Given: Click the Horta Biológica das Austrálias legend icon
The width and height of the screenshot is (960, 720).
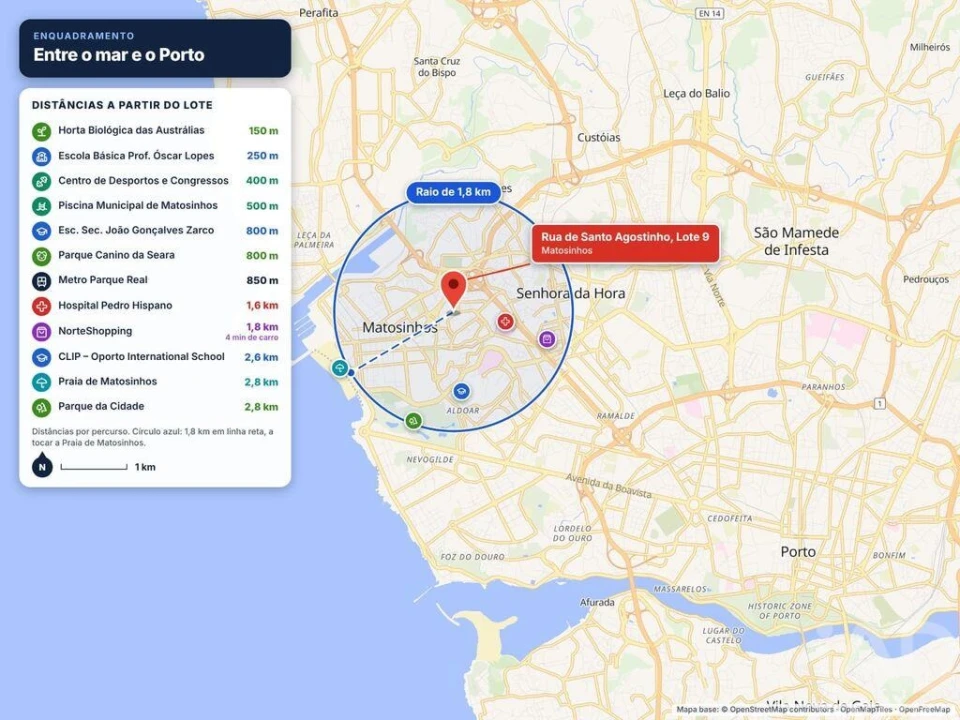Looking at the screenshot, I should (42, 131).
